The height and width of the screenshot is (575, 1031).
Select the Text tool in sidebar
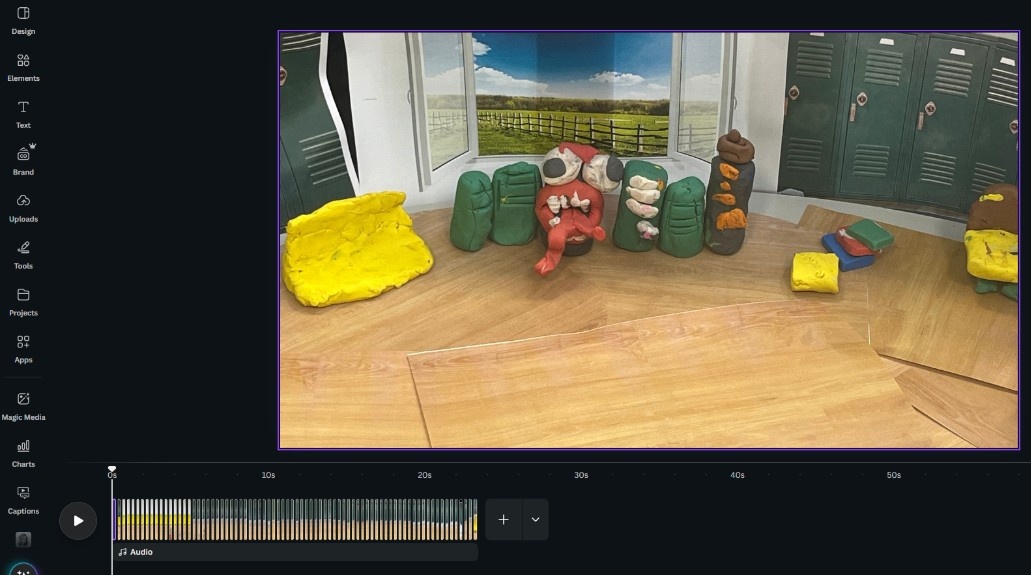23,114
